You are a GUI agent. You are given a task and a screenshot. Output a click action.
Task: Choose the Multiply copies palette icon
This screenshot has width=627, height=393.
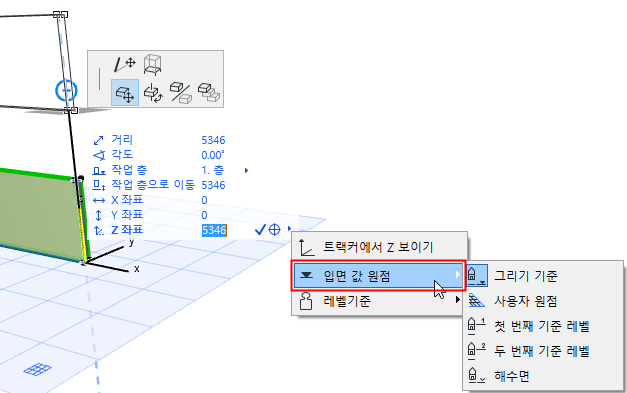[x=209, y=93]
